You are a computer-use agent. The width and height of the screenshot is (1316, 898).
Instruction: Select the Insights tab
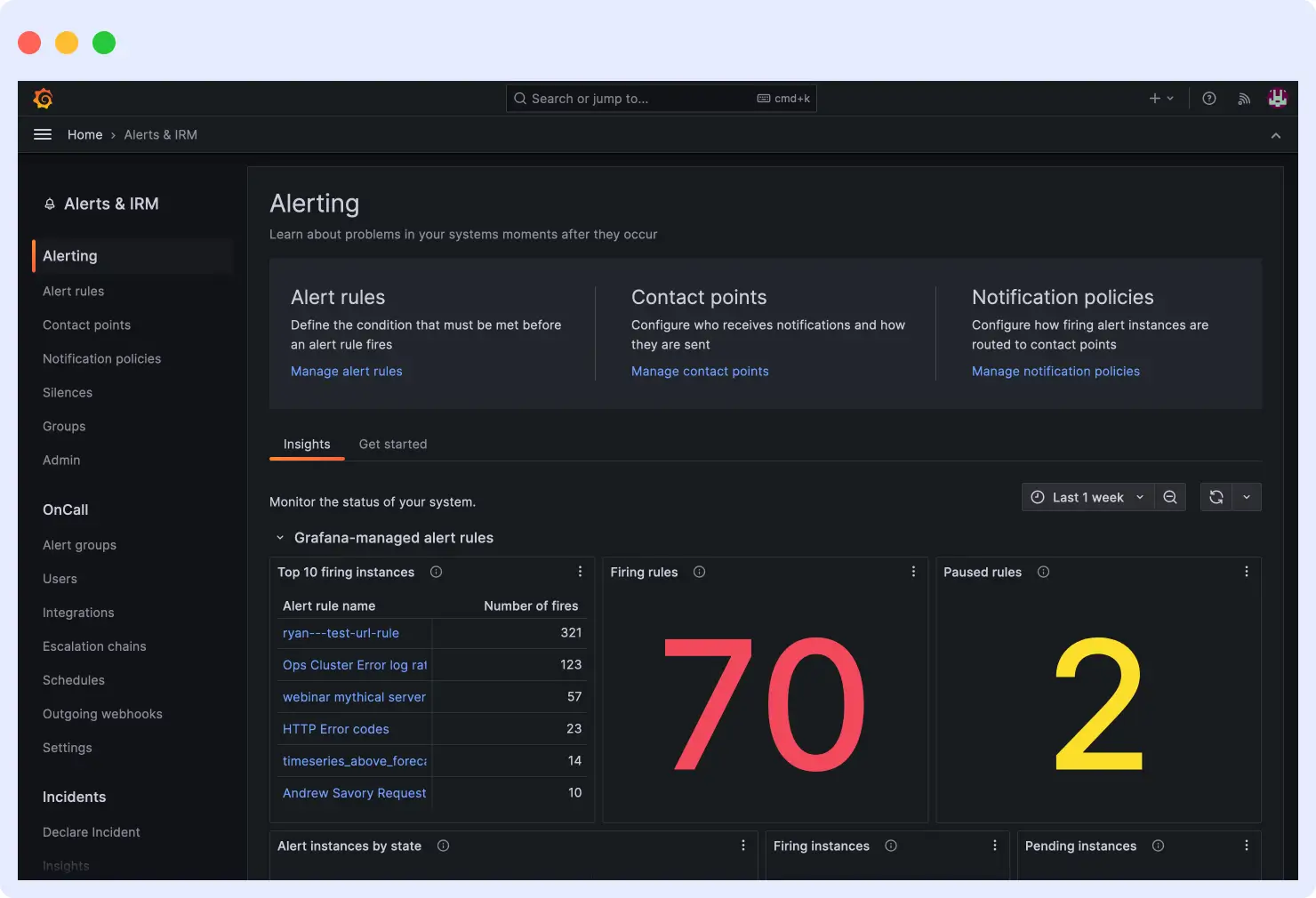click(306, 444)
